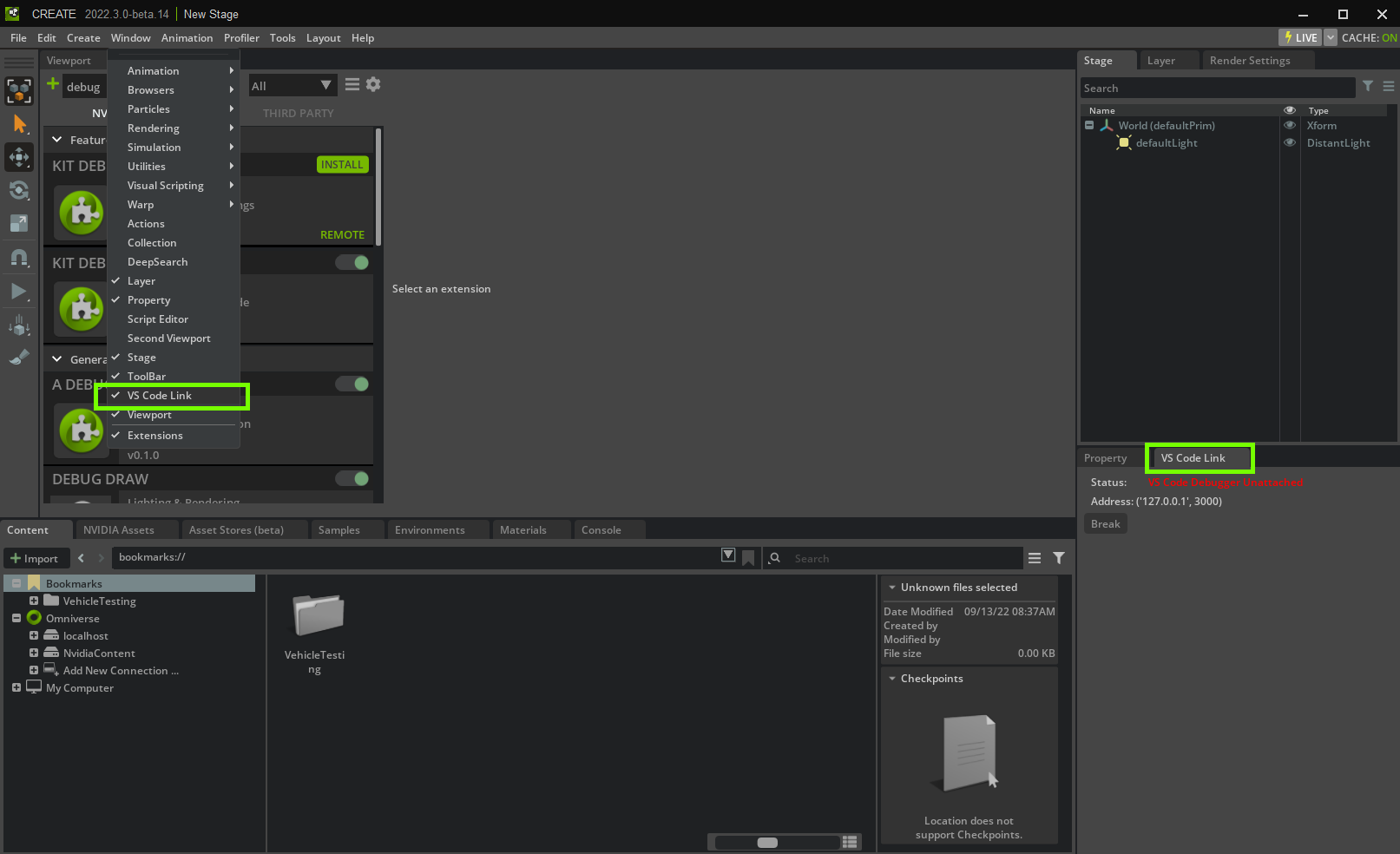Toggle the DEBUG DRAW extension switch
This screenshot has height=854, width=1400.
352,478
